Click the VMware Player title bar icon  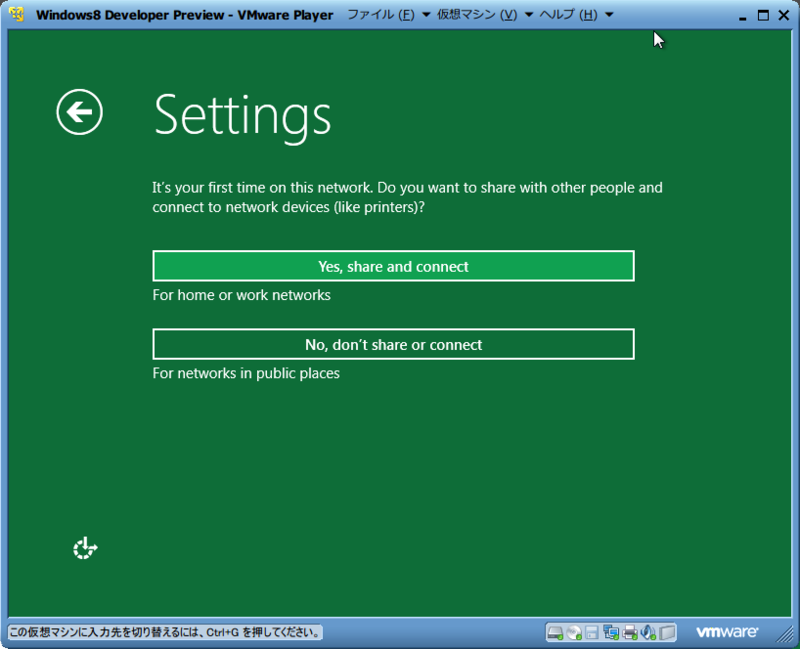[x=16, y=14]
